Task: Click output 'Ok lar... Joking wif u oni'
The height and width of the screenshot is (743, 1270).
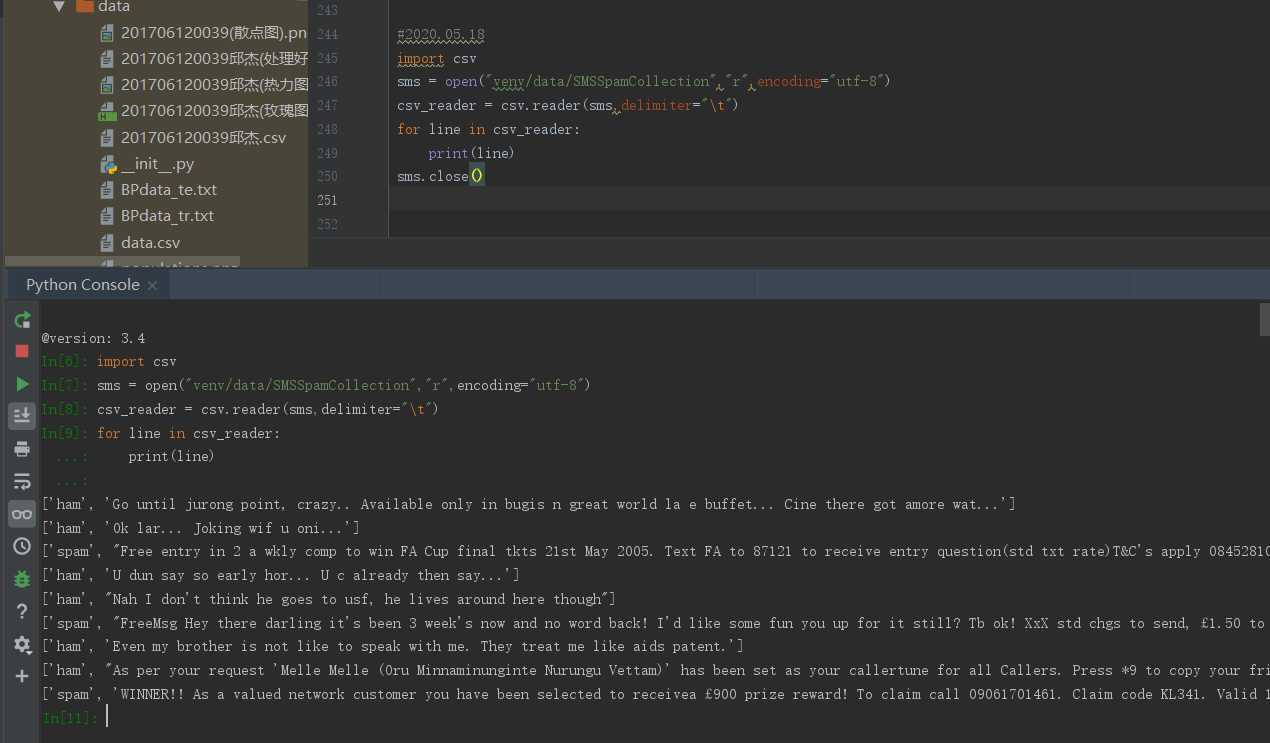Action: (x=201, y=528)
